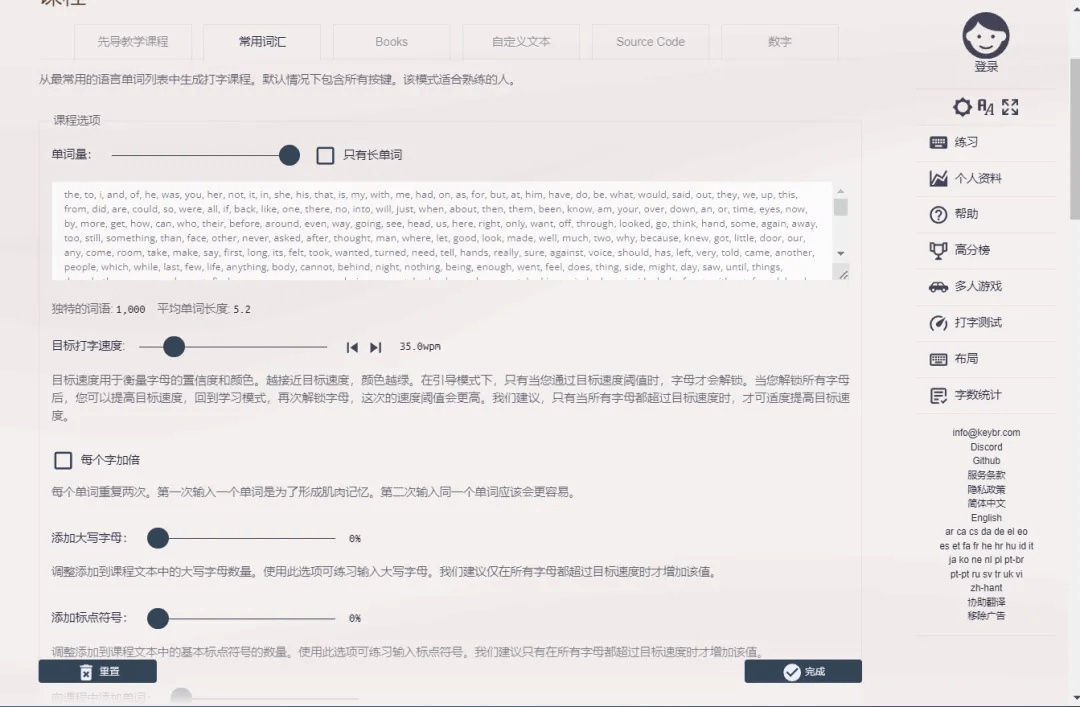Click the document icon for 字数统计
1080x707 pixels.
938,396
